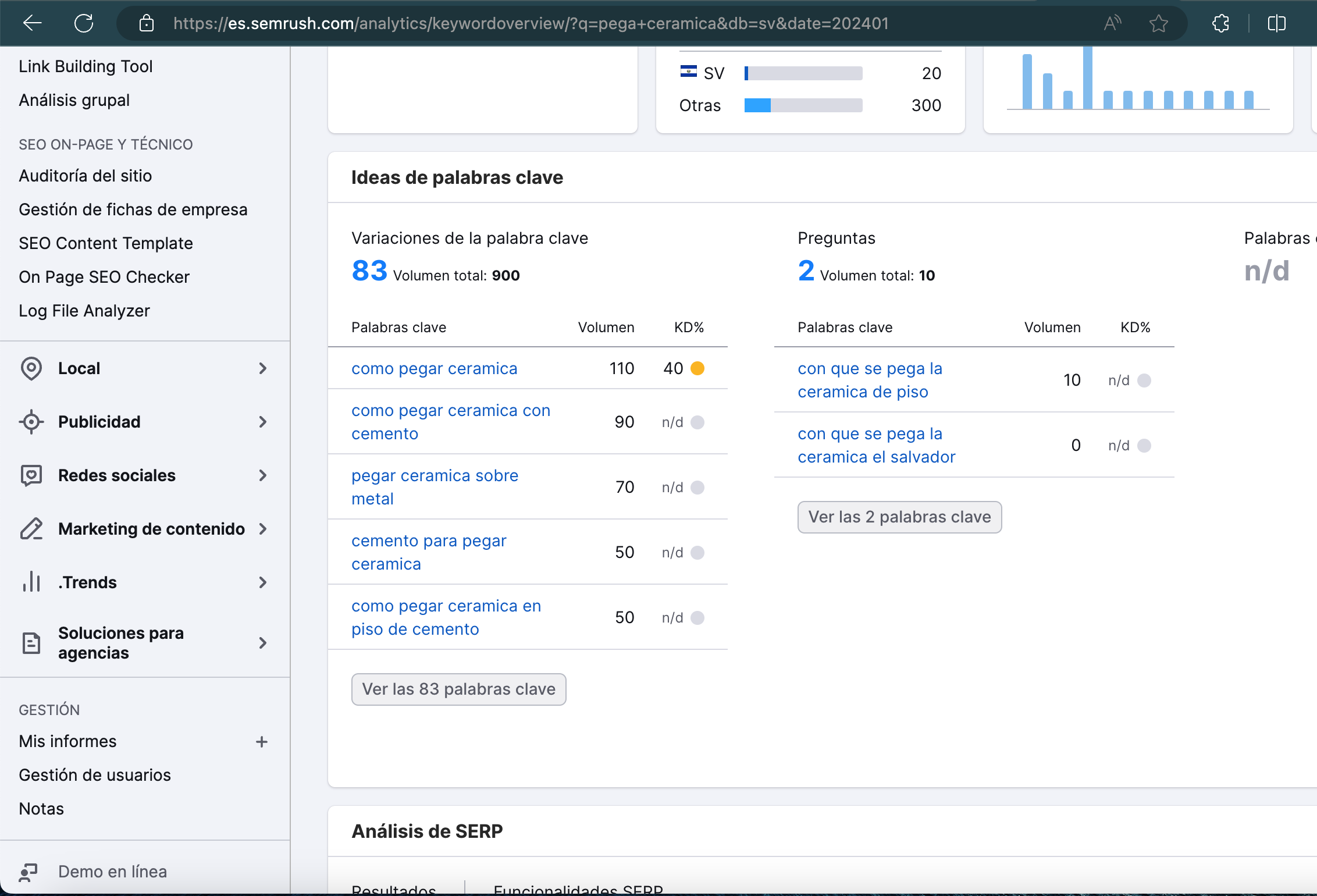Open SEO Content Template
Viewport: 1317px width, 896px height.
click(x=105, y=243)
